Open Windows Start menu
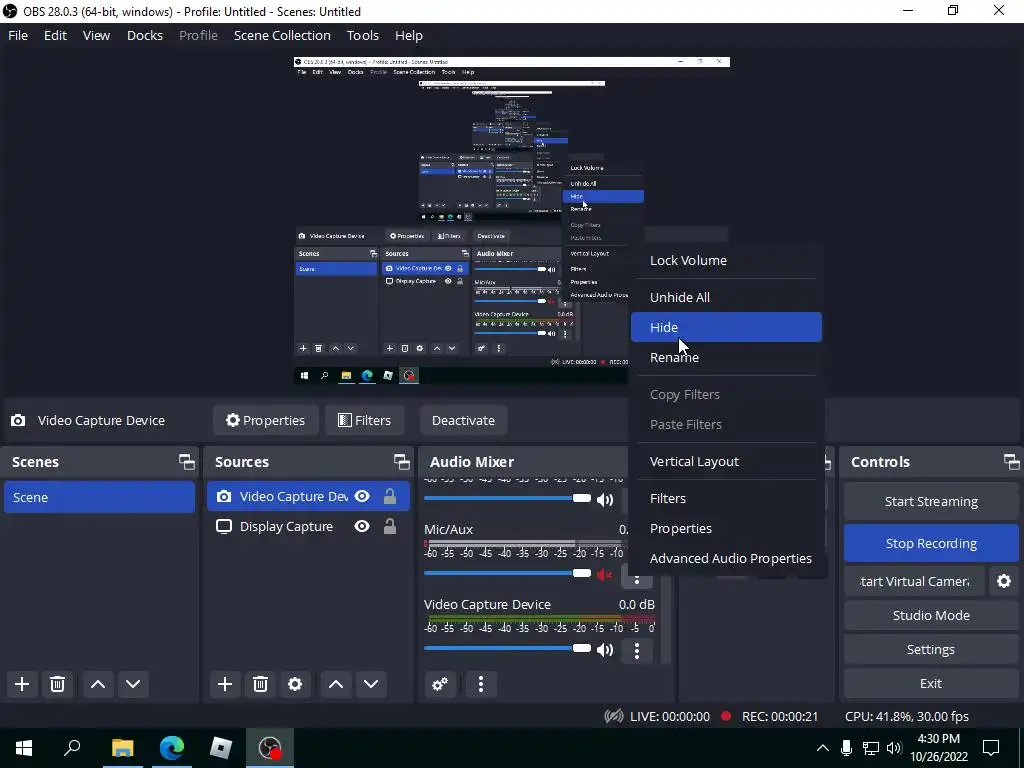 click(24, 747)
